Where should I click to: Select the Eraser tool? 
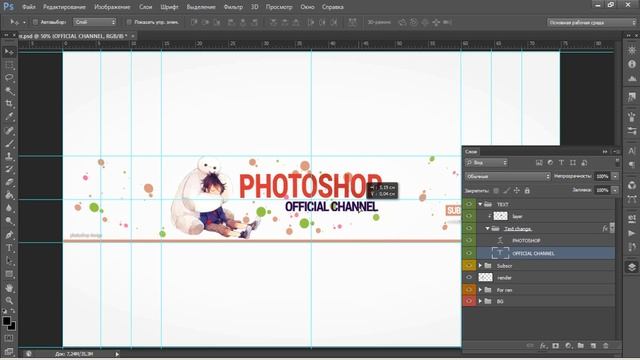point(9,182)
